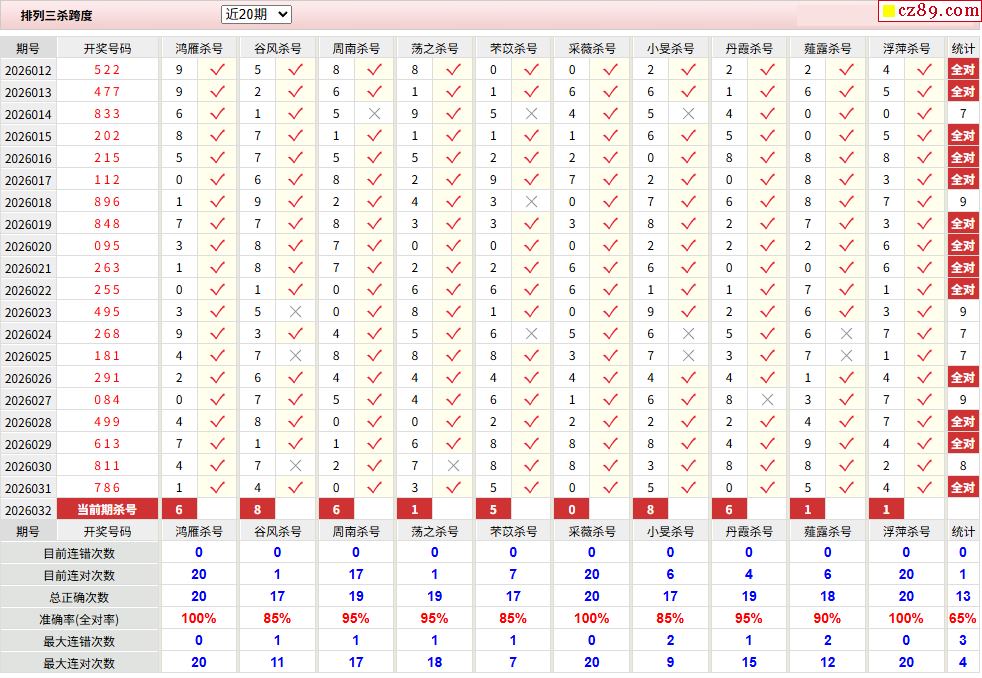This screenshot has width=982, height=678.
Task: Click 丹霞 total correct value 19
Action: 749,597
